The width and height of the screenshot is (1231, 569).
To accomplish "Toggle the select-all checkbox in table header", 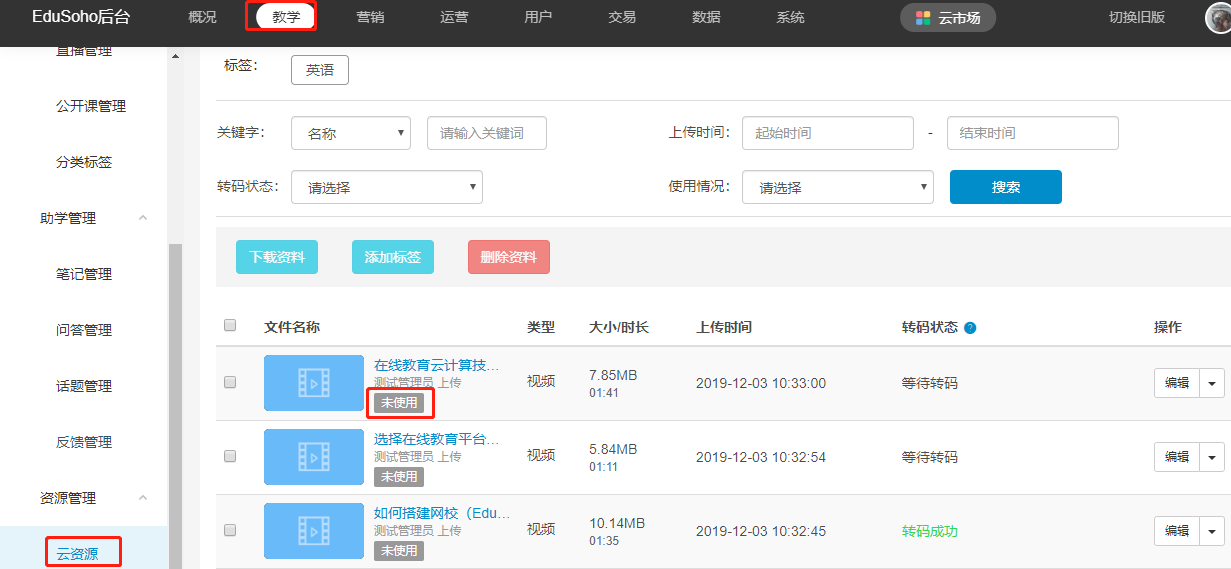I will 230,325.
